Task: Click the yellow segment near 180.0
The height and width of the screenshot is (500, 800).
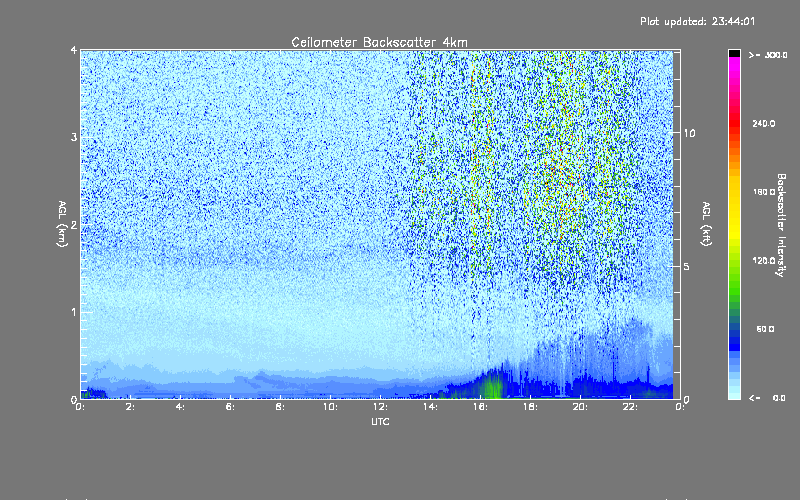Action: [x=734, y=192]
